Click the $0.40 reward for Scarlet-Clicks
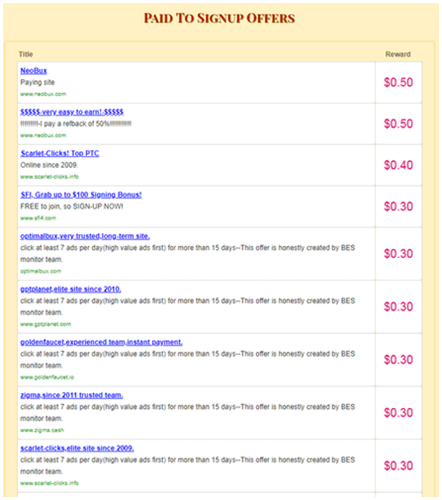442x500 pixels. 398,165
